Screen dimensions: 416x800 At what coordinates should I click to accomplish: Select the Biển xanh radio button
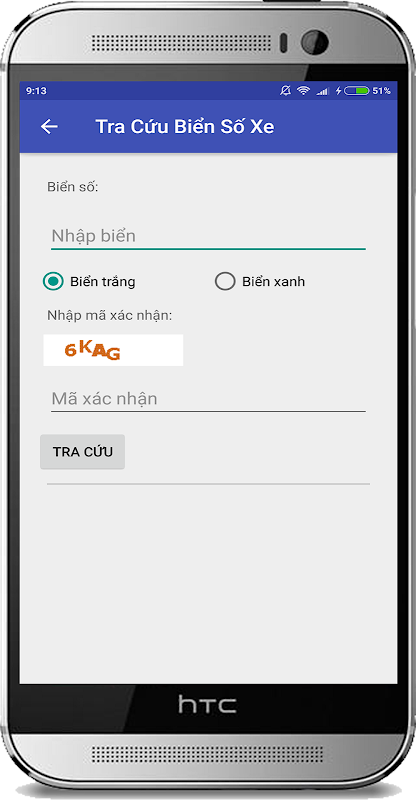tap(225, 281)
